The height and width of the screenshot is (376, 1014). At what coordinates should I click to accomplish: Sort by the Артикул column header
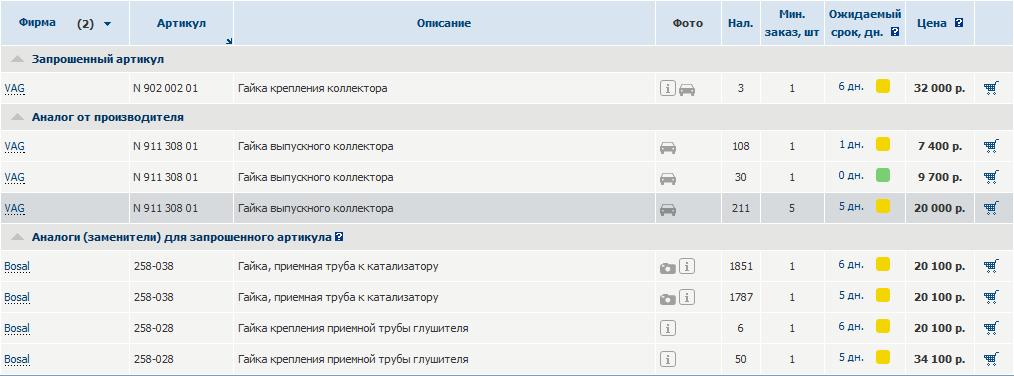click(181, 23)
